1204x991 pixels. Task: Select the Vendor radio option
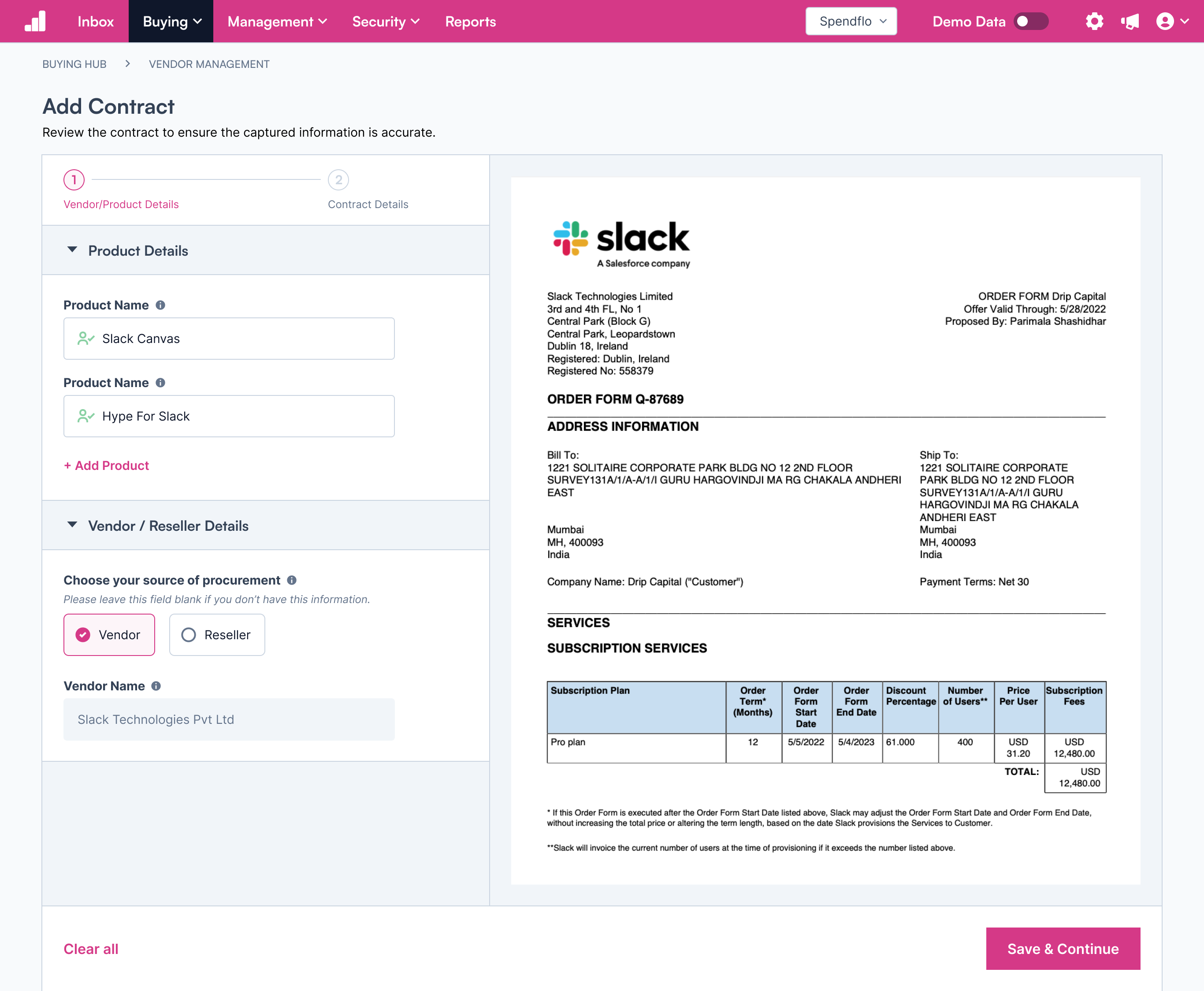(x=109, y=635)
